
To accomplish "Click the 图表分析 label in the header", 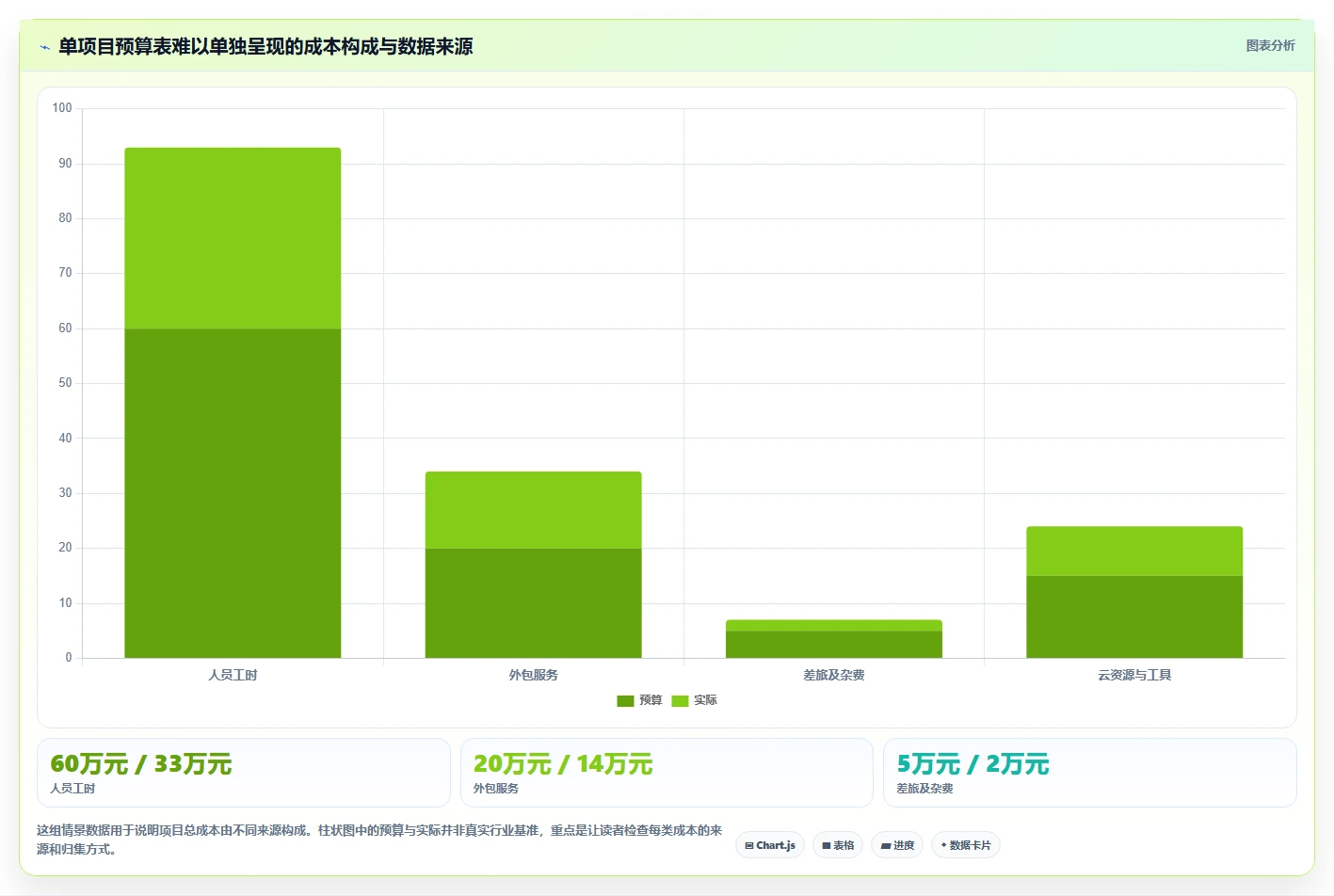I will tap(1270, 45).
